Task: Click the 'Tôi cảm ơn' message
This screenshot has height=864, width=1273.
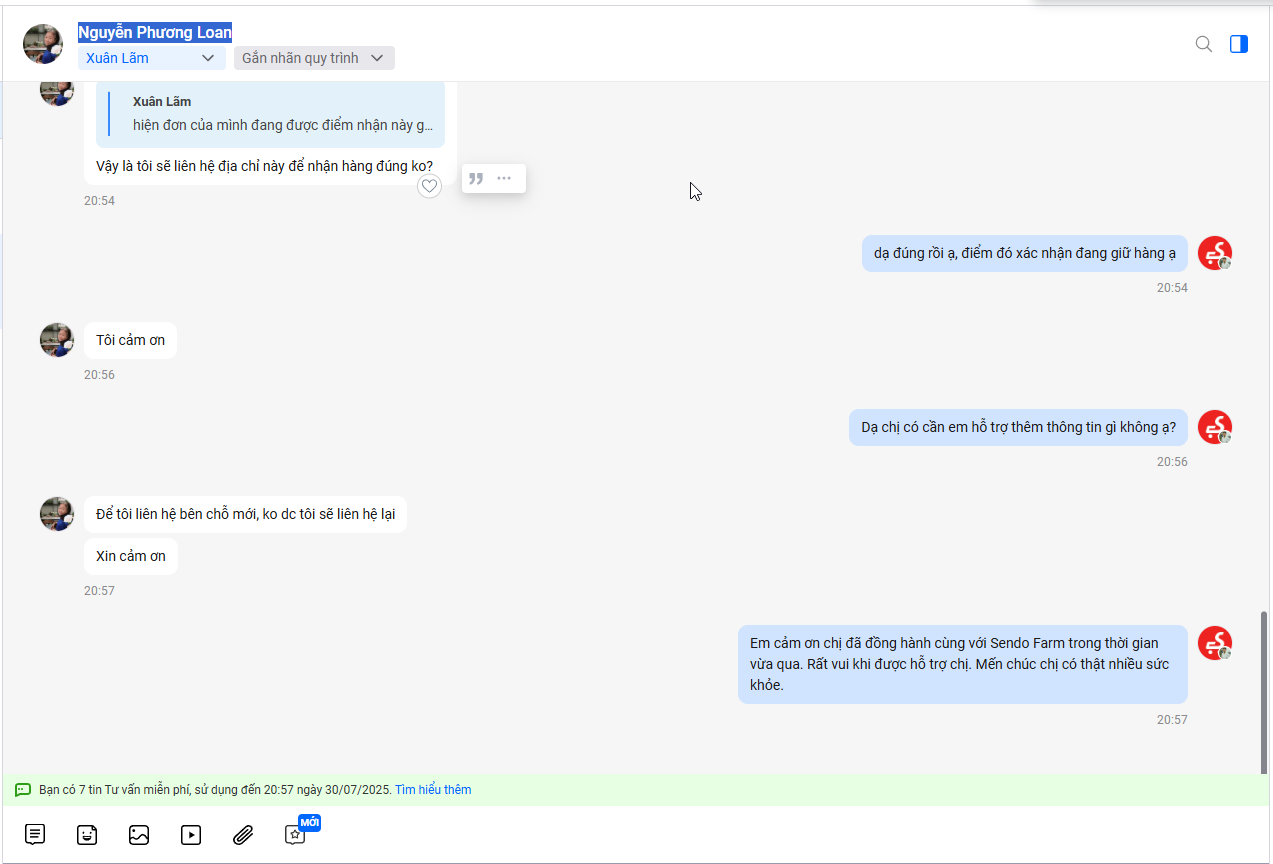Action: 130,340
